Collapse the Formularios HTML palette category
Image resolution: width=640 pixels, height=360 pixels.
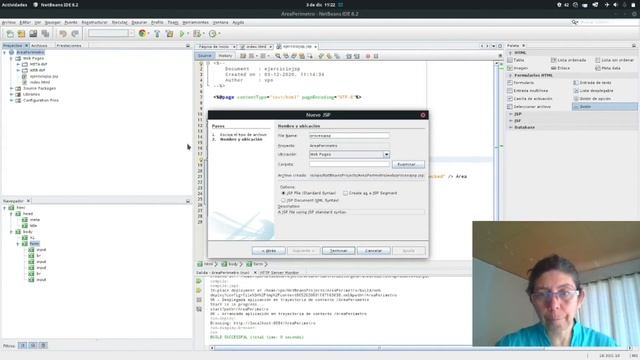tap(510, 76)
